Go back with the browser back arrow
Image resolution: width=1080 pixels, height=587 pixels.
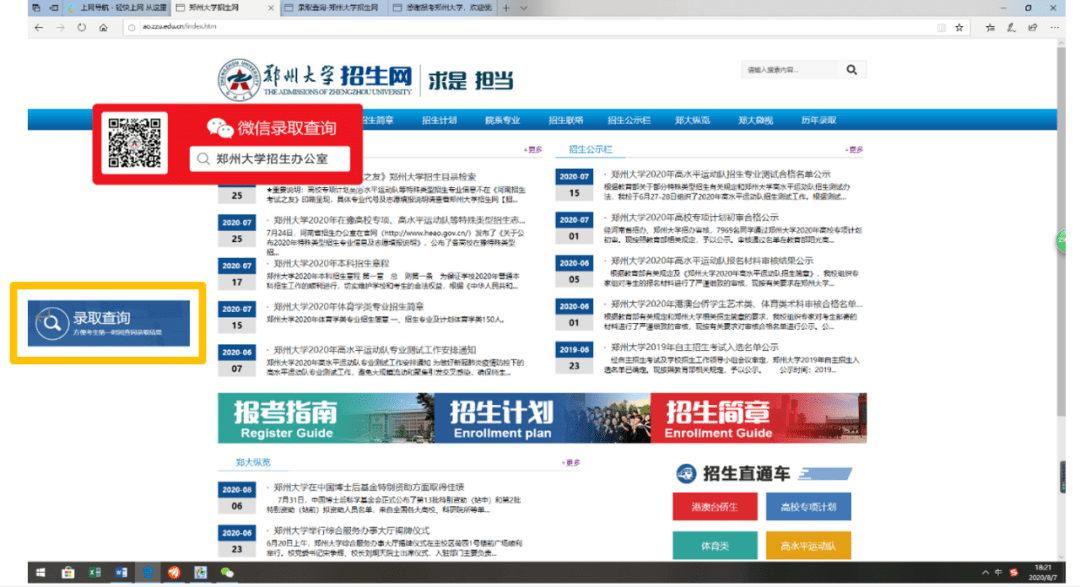pos(39,28)
